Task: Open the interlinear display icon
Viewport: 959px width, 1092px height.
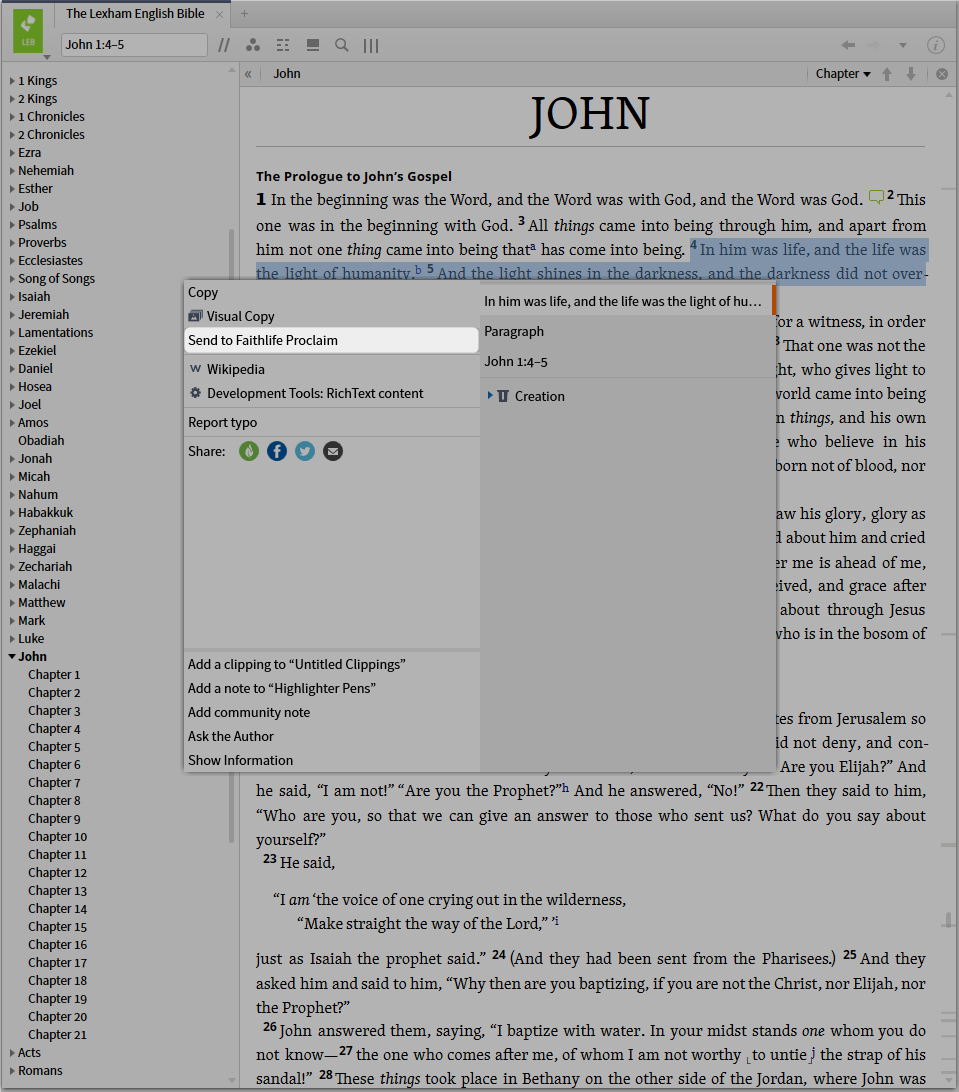Action: tap(283, 45)
